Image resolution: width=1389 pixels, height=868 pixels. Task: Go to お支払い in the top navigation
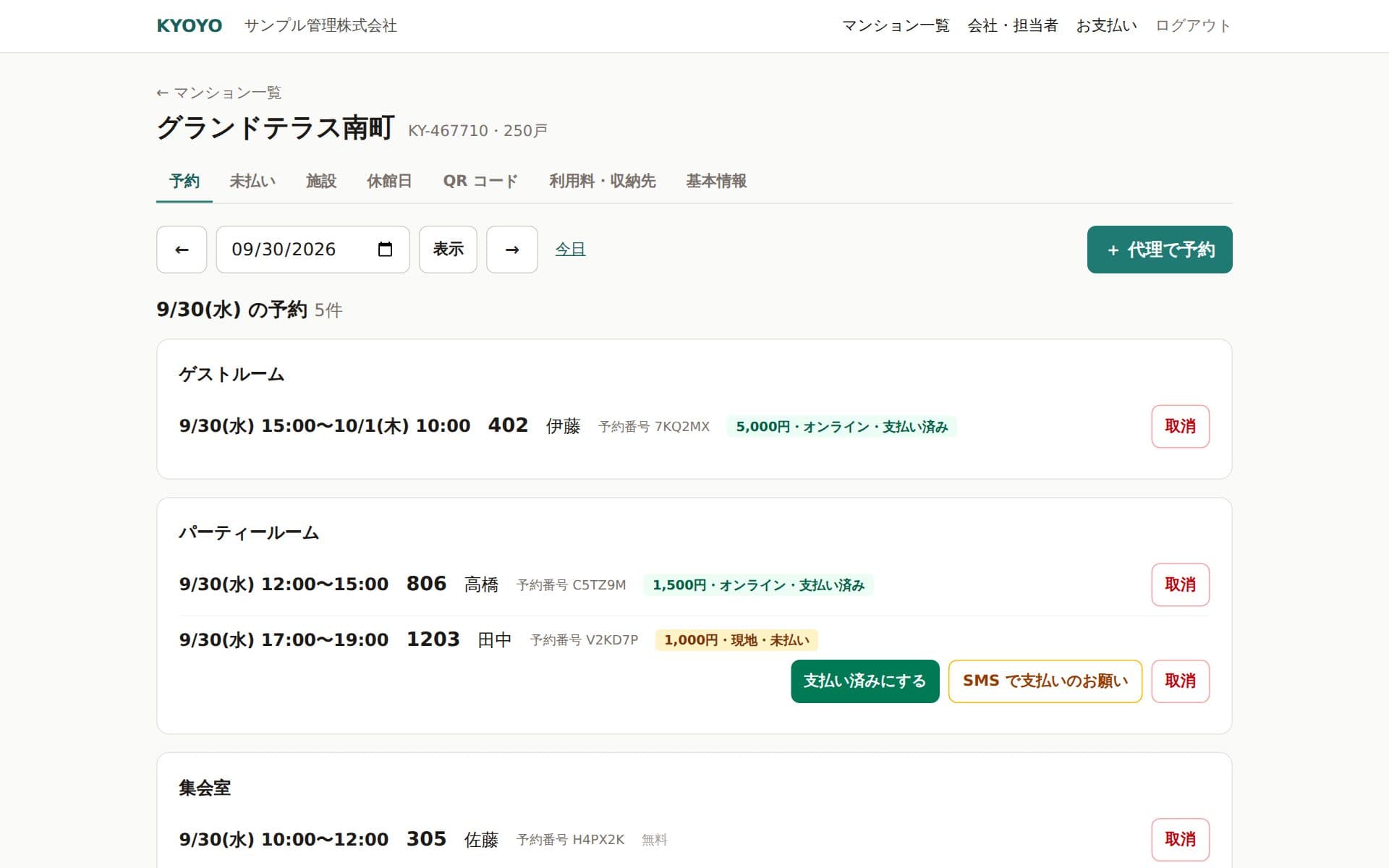coord(1107,26)
